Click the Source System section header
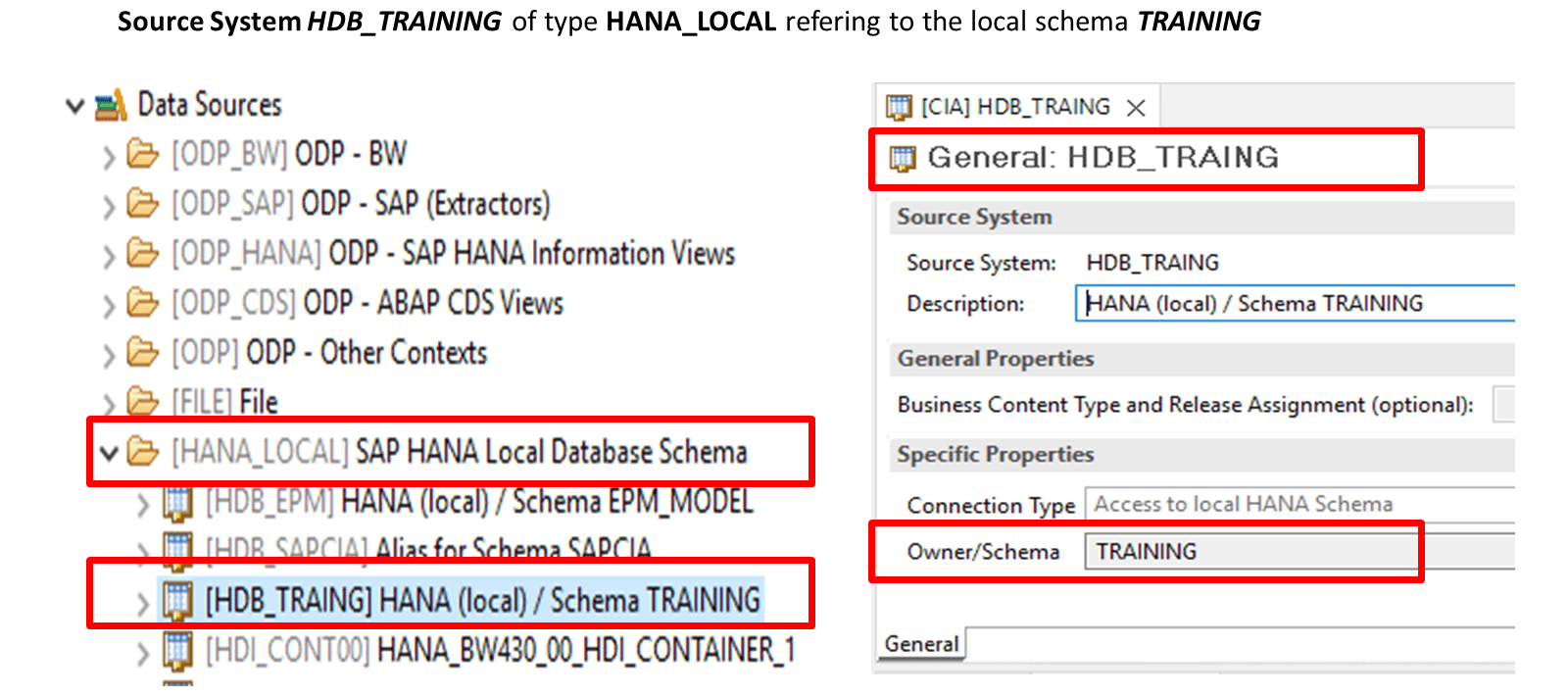1568x696 pixels. coord(1201,218)
